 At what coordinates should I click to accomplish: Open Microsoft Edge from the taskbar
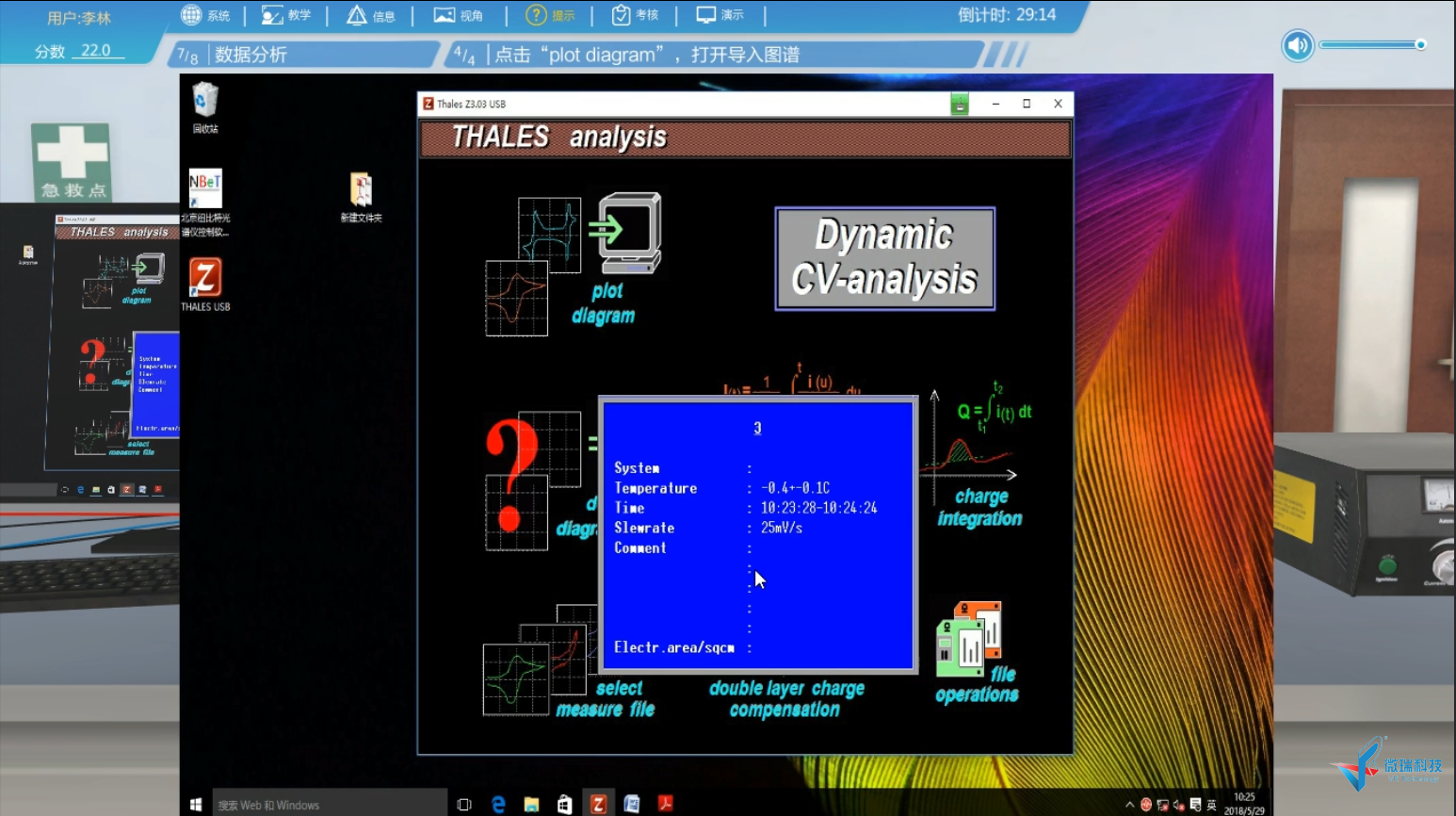(498, 805)
